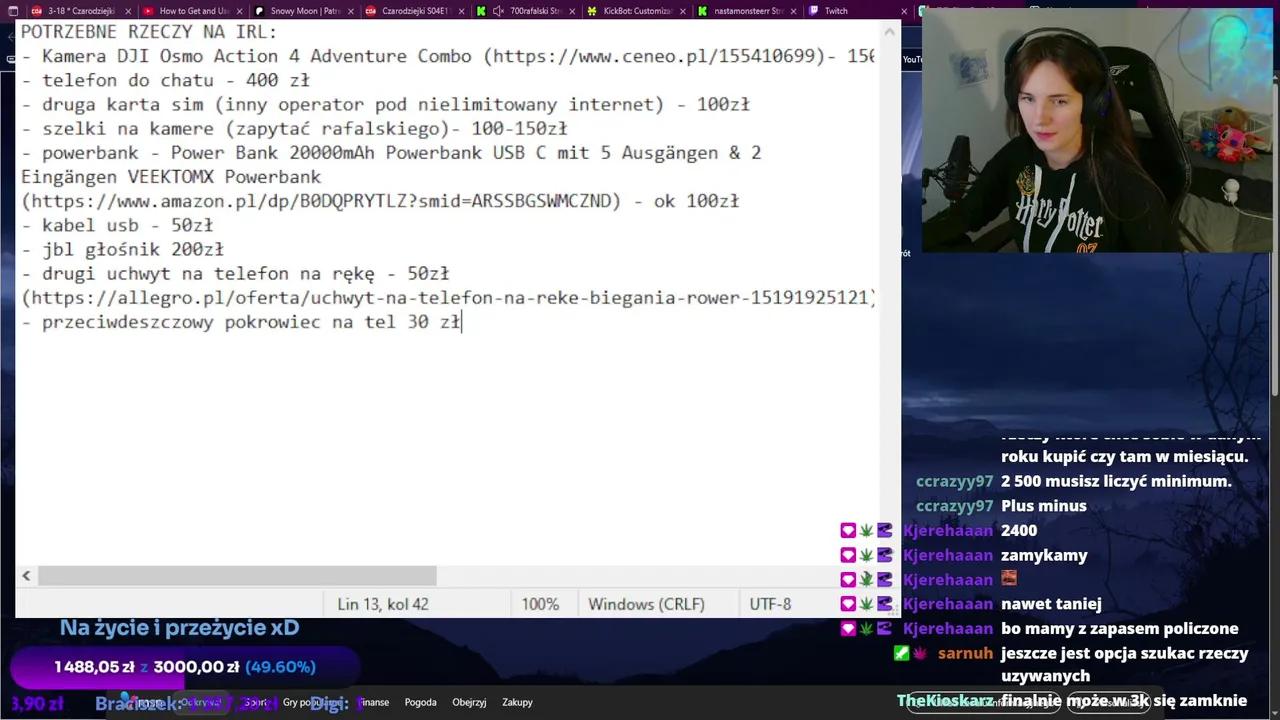
Task: Click the 'Windows (CRLF)' line ending indicator
Action: tap(646, 604)
